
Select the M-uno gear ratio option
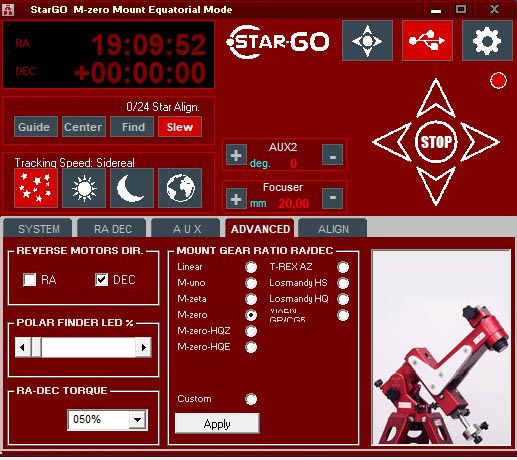coord(251,283)
